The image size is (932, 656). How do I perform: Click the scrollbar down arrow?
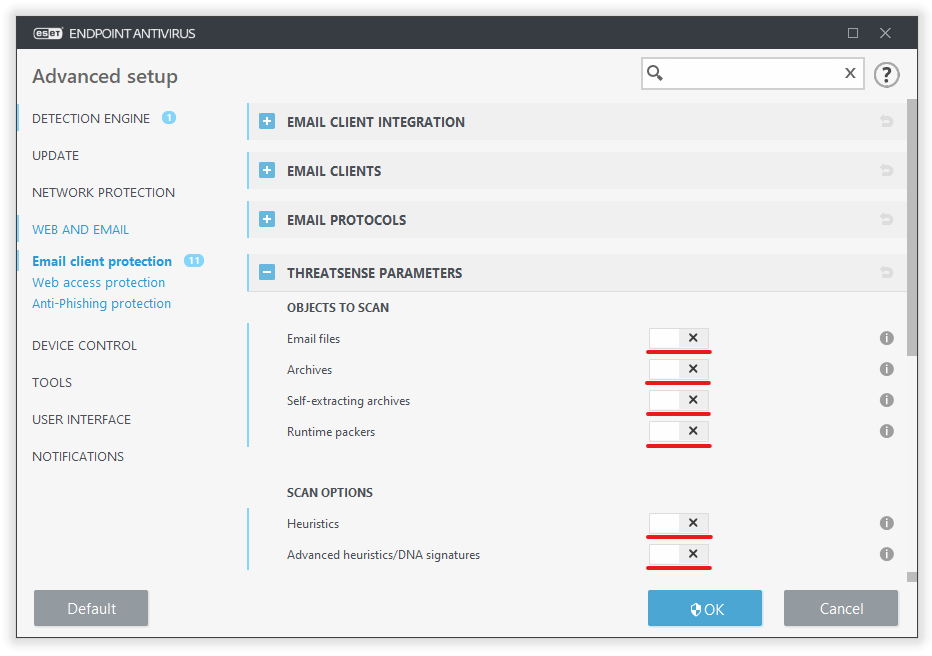click(912, 576)
